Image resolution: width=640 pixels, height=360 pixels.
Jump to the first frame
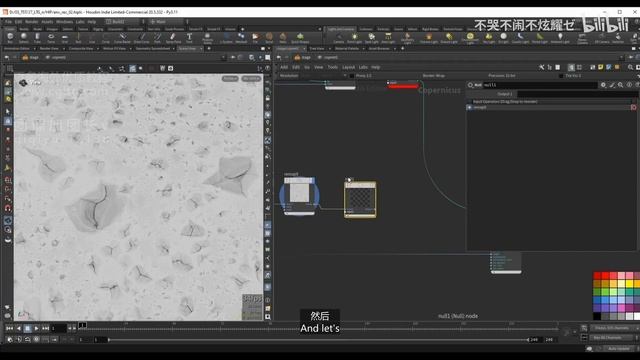[9, 328]
